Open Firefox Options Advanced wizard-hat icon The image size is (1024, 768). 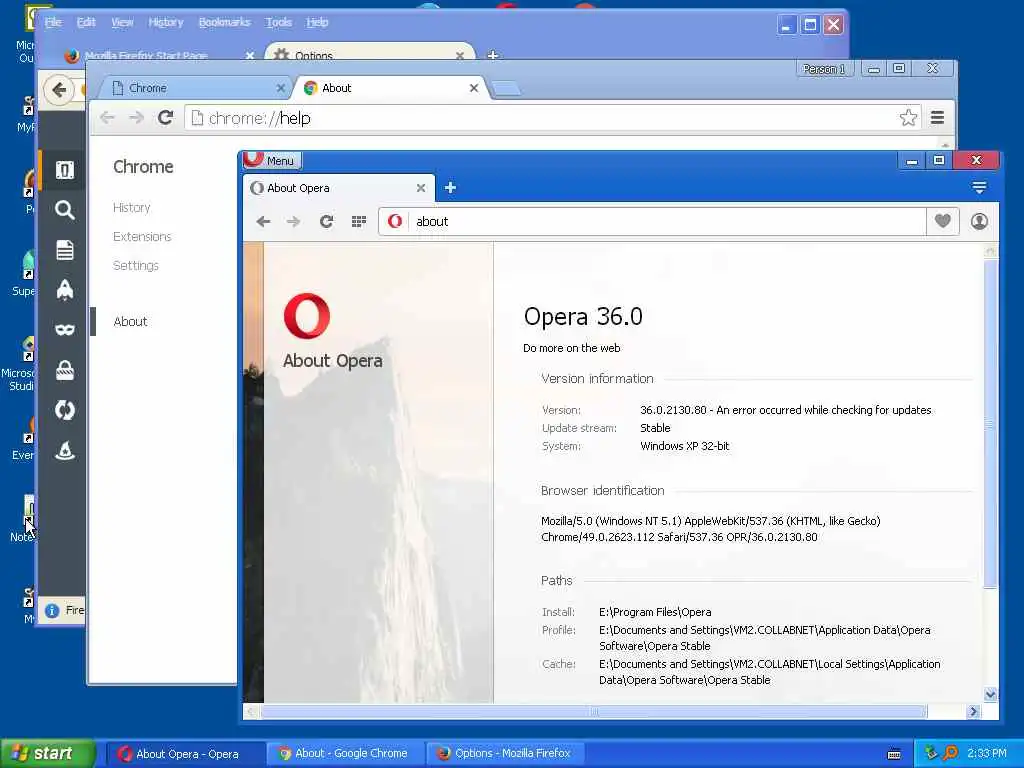64,451
